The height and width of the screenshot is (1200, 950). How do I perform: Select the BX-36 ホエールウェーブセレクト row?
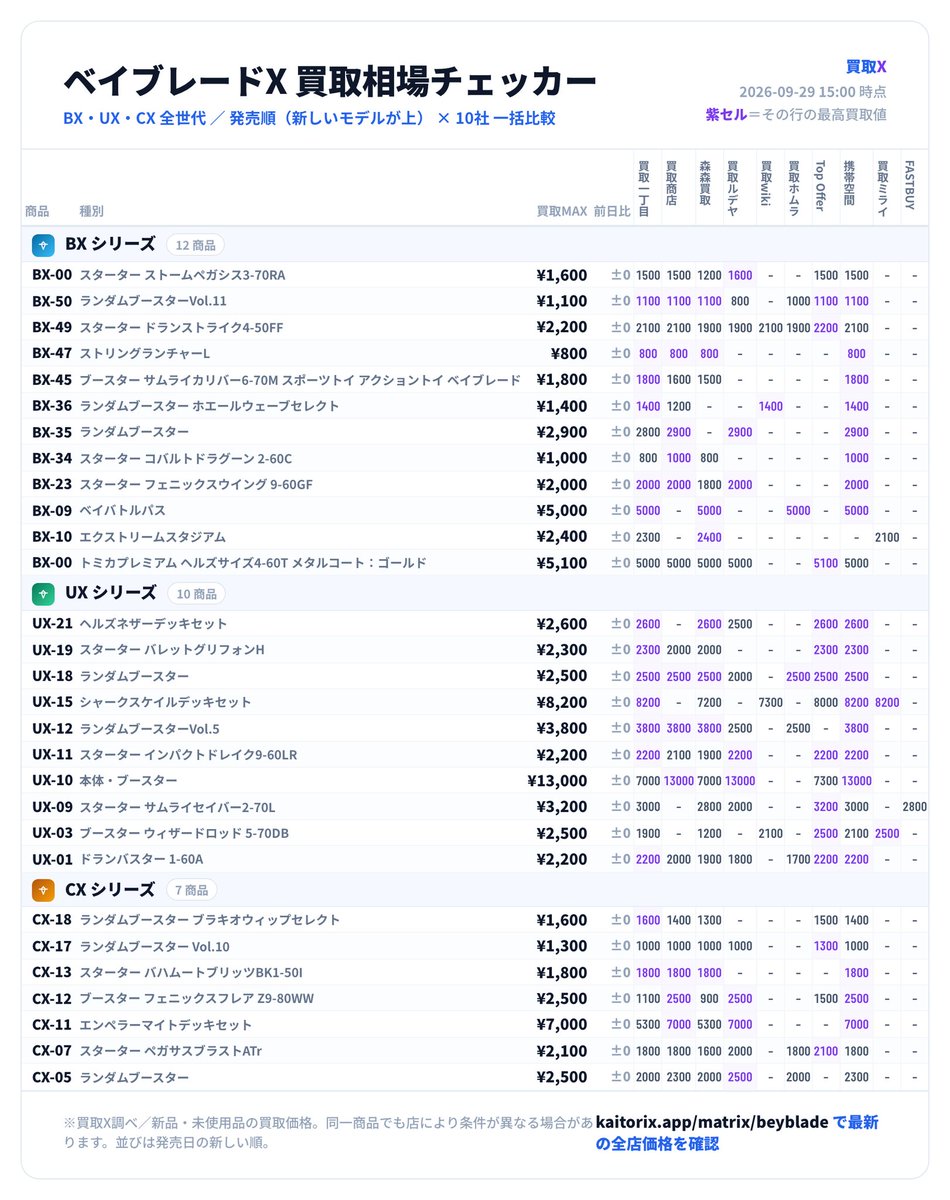pos(475,406)
